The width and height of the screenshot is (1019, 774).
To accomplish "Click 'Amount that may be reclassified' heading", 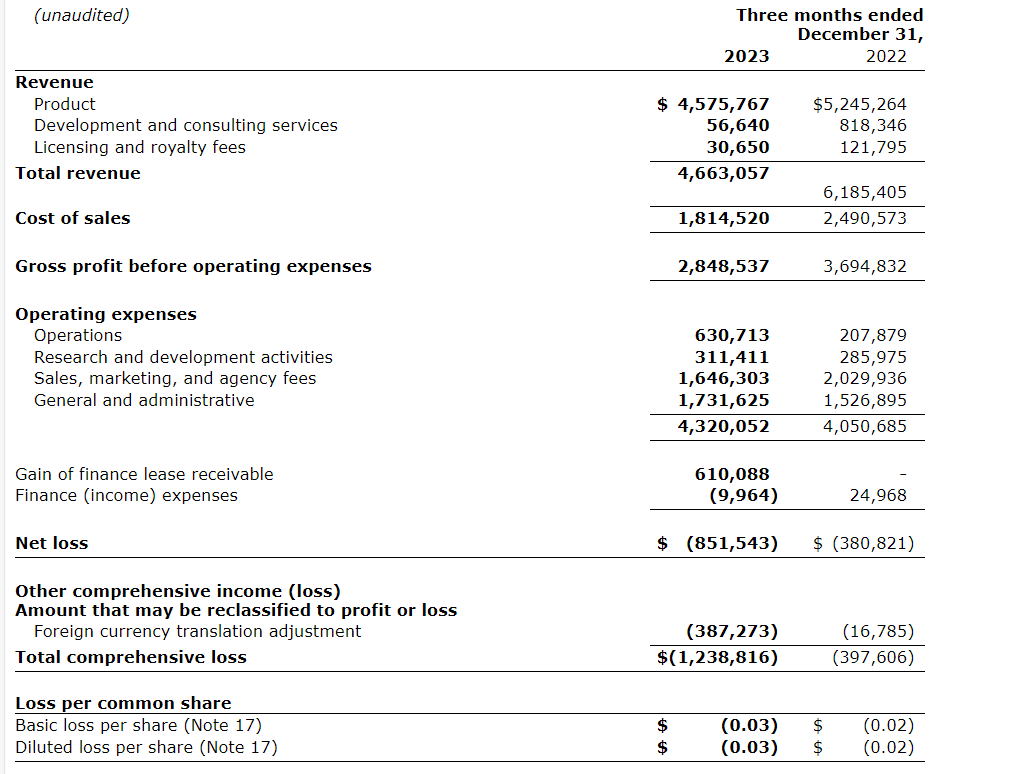I will 237,610.
